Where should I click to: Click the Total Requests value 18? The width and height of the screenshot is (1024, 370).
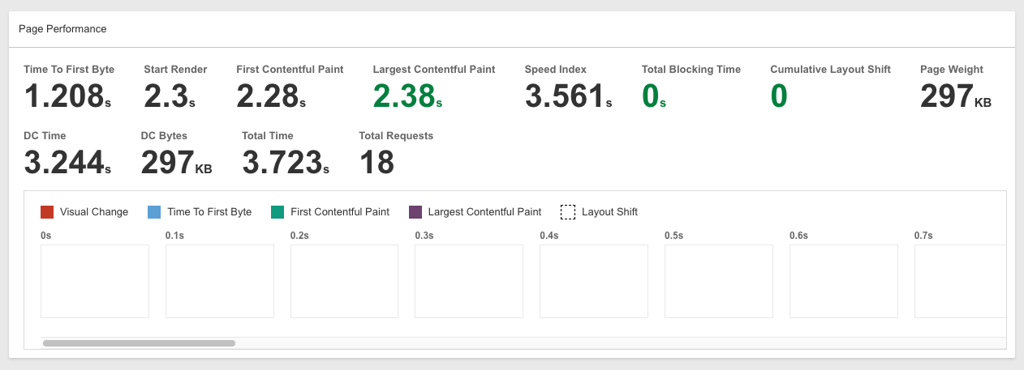pyautogui.click(x=377, y=162)
